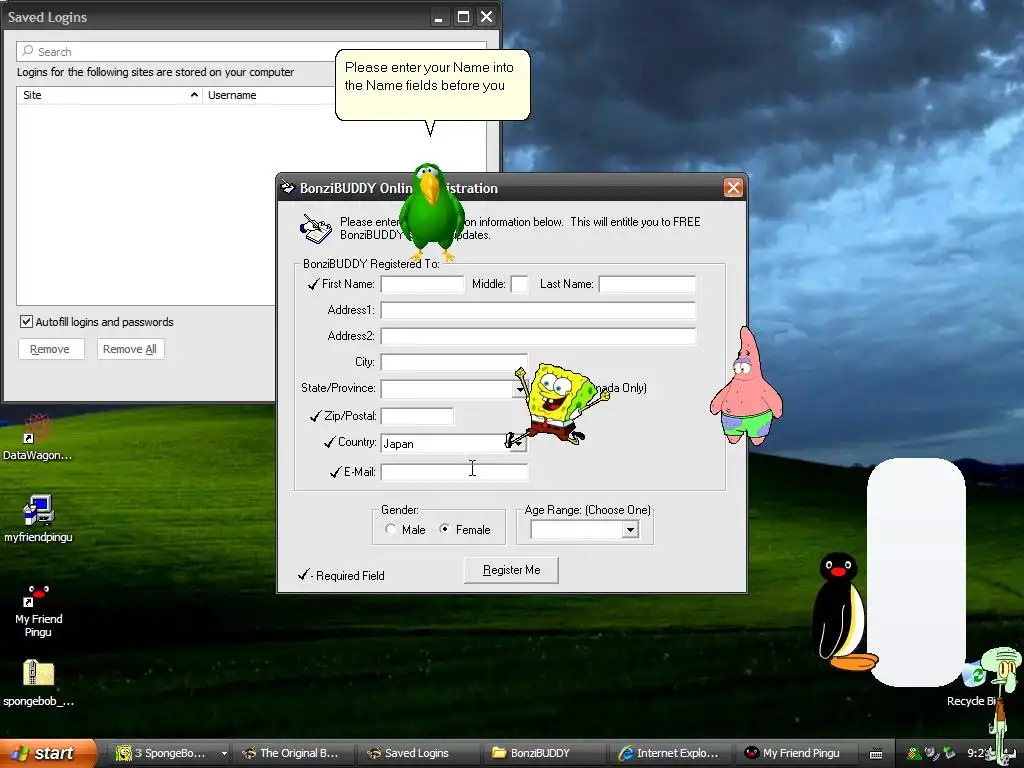Open the State/Province dropdown

pos(519,389)
